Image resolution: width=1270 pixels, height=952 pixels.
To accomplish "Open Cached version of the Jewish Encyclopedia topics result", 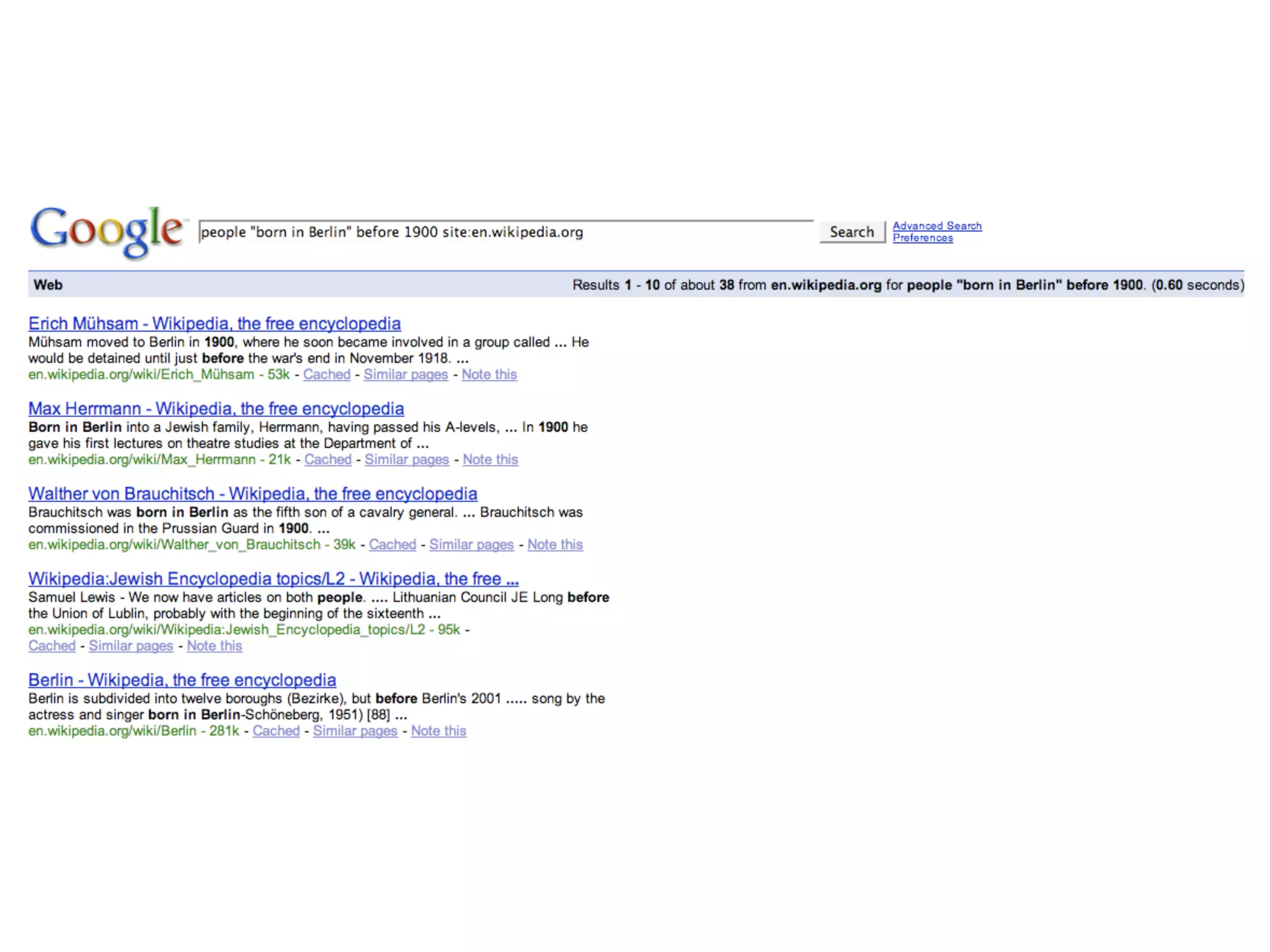I will point(52,646).
